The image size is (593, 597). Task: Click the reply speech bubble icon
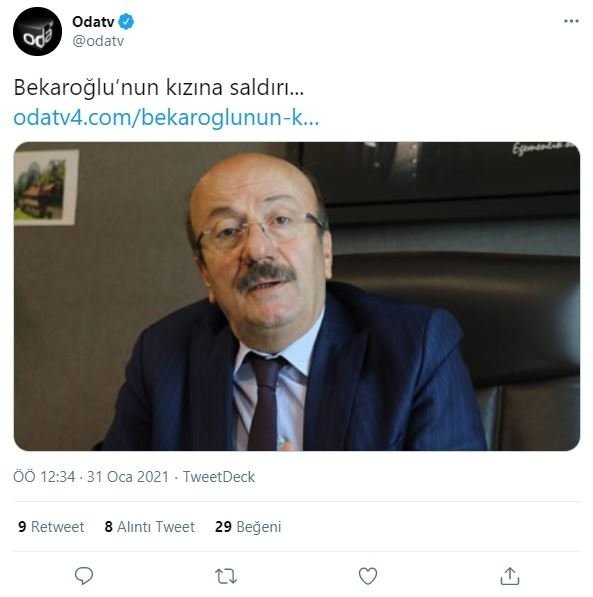84,576
